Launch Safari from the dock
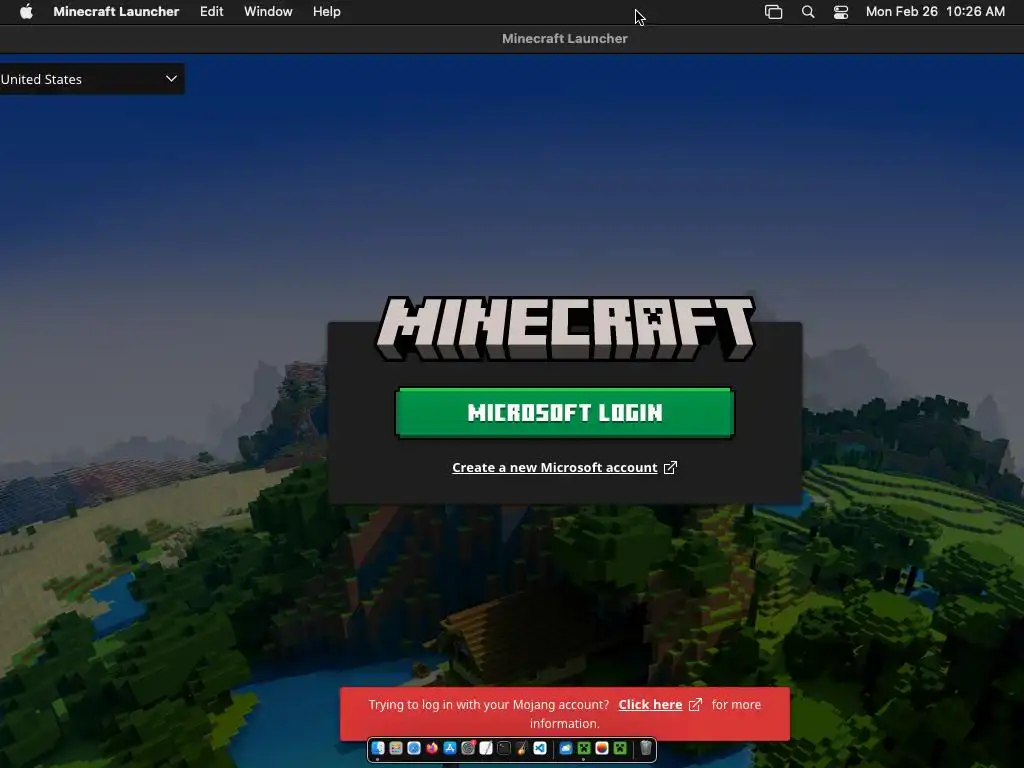The height and width of the screenshot is (768, 1024). [414, 748]
